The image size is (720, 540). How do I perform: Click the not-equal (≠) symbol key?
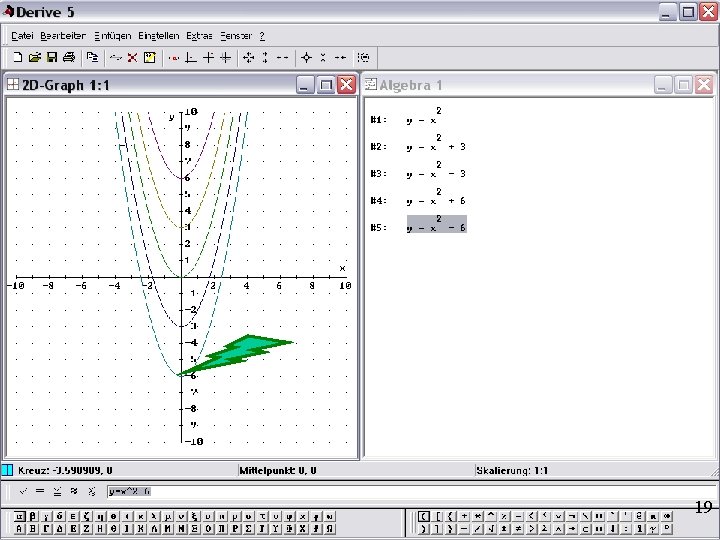518,529
